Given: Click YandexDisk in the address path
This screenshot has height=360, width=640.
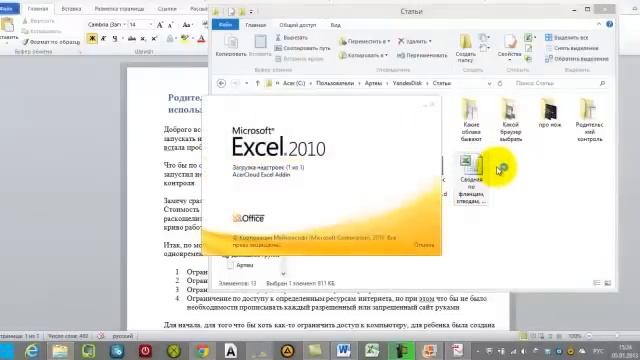Looking at the screenshot, I should (407, 83).
